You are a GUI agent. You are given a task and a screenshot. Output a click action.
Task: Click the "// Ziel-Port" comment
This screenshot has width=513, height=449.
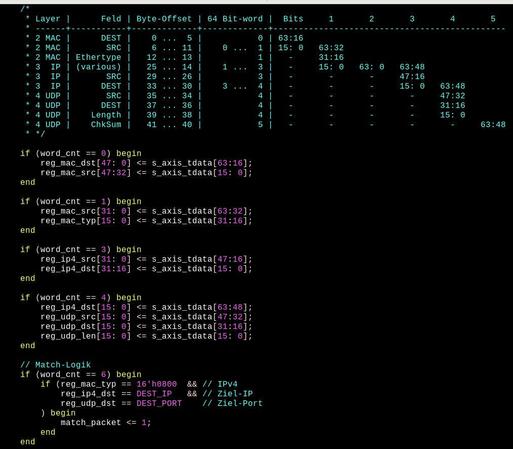pyautogui.click(x=232, y=403)
